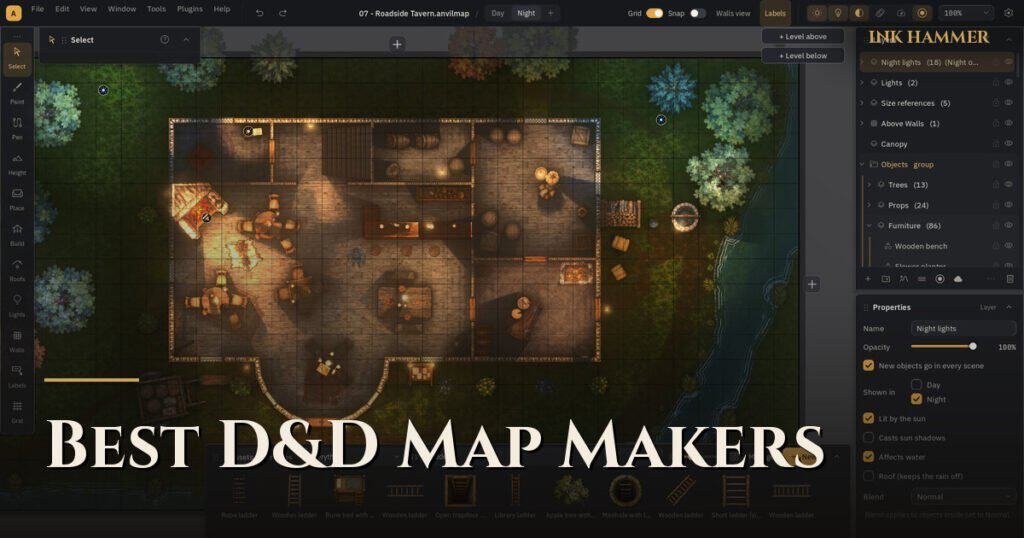Hide the Trees layer with eye icon
The image size is (1024, 538).
[x=1009, y=185]
